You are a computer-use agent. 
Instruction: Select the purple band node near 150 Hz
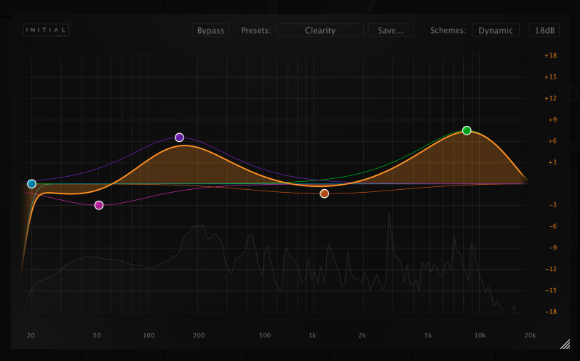(179, 138)
